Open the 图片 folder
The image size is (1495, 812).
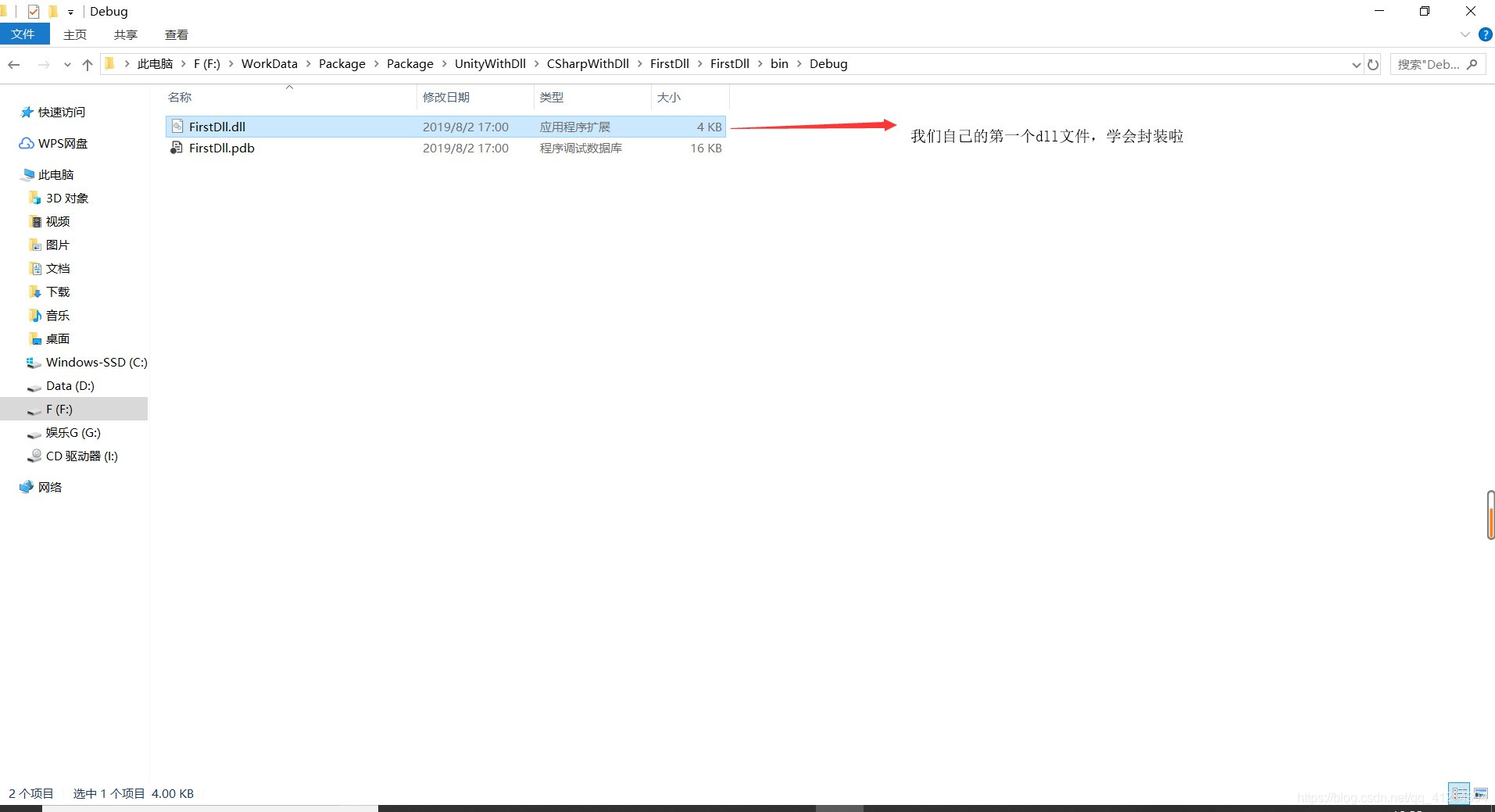tap(58, 245)
